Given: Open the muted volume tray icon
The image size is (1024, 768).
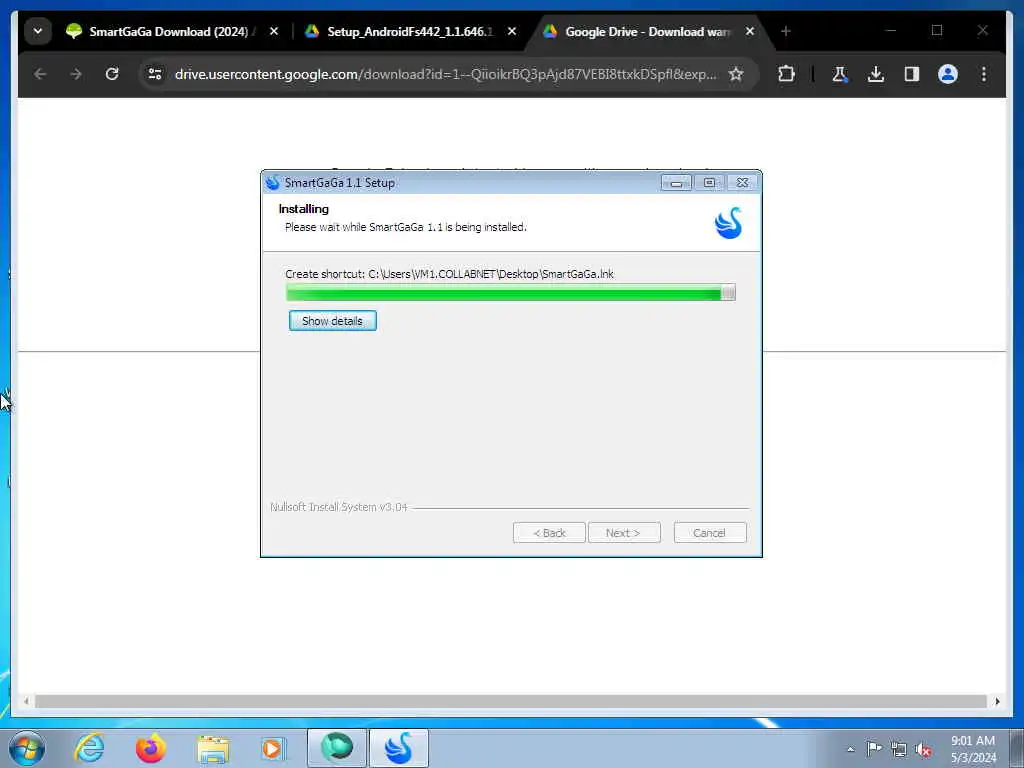Looking at the screenshot, I should pos(923,750).
